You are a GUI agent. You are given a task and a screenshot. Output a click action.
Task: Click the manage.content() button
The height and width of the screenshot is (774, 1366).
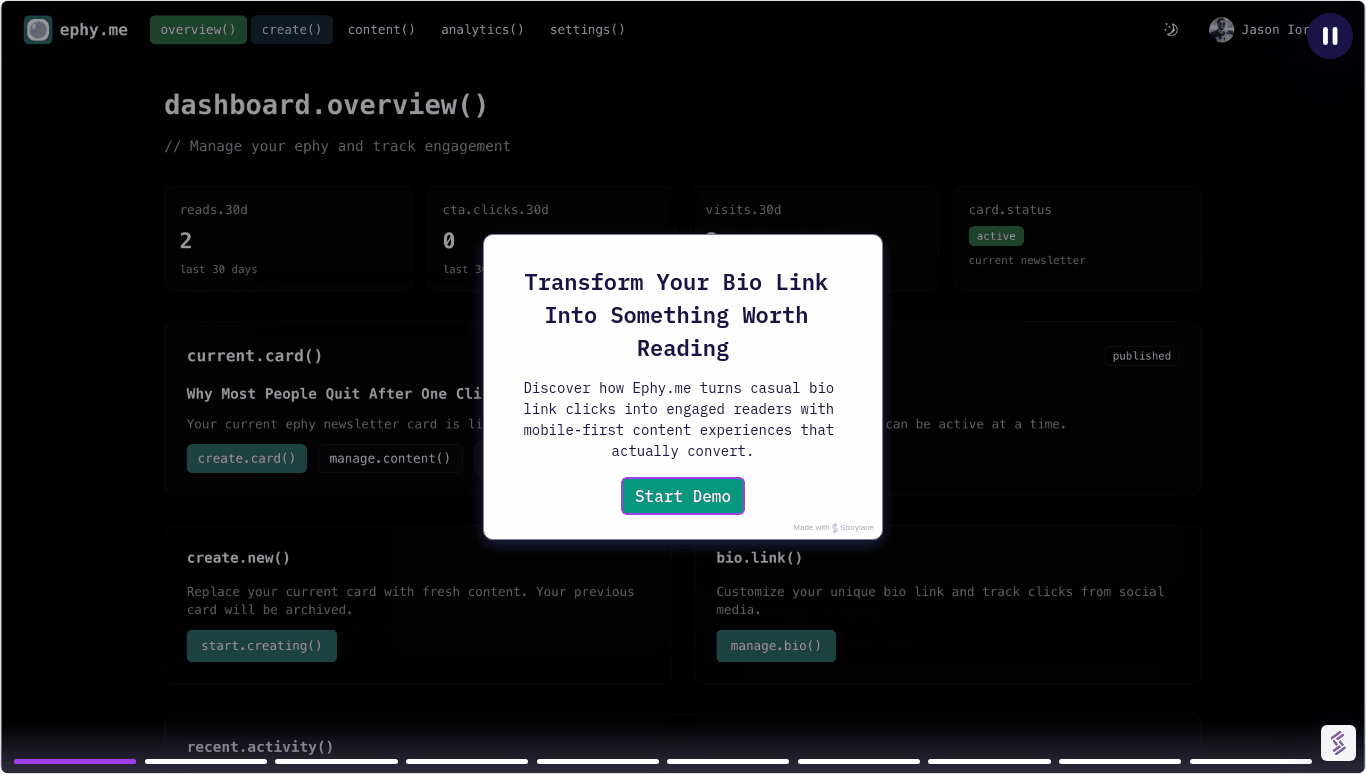[390, 458]
